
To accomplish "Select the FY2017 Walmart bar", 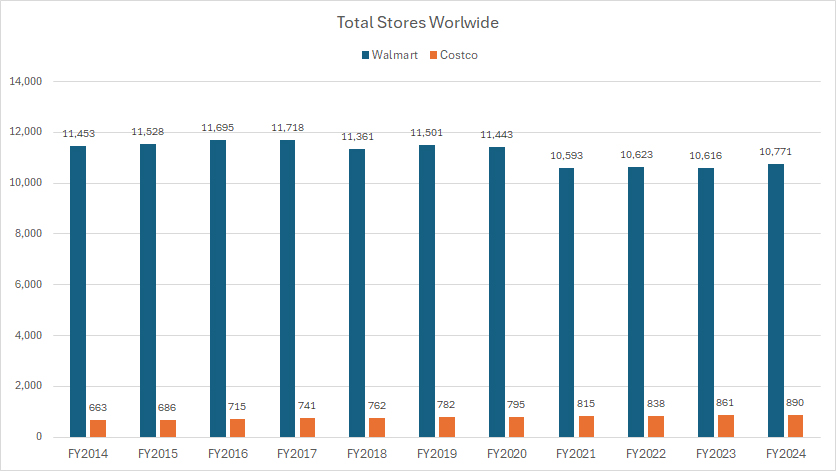I will [287, 289].
